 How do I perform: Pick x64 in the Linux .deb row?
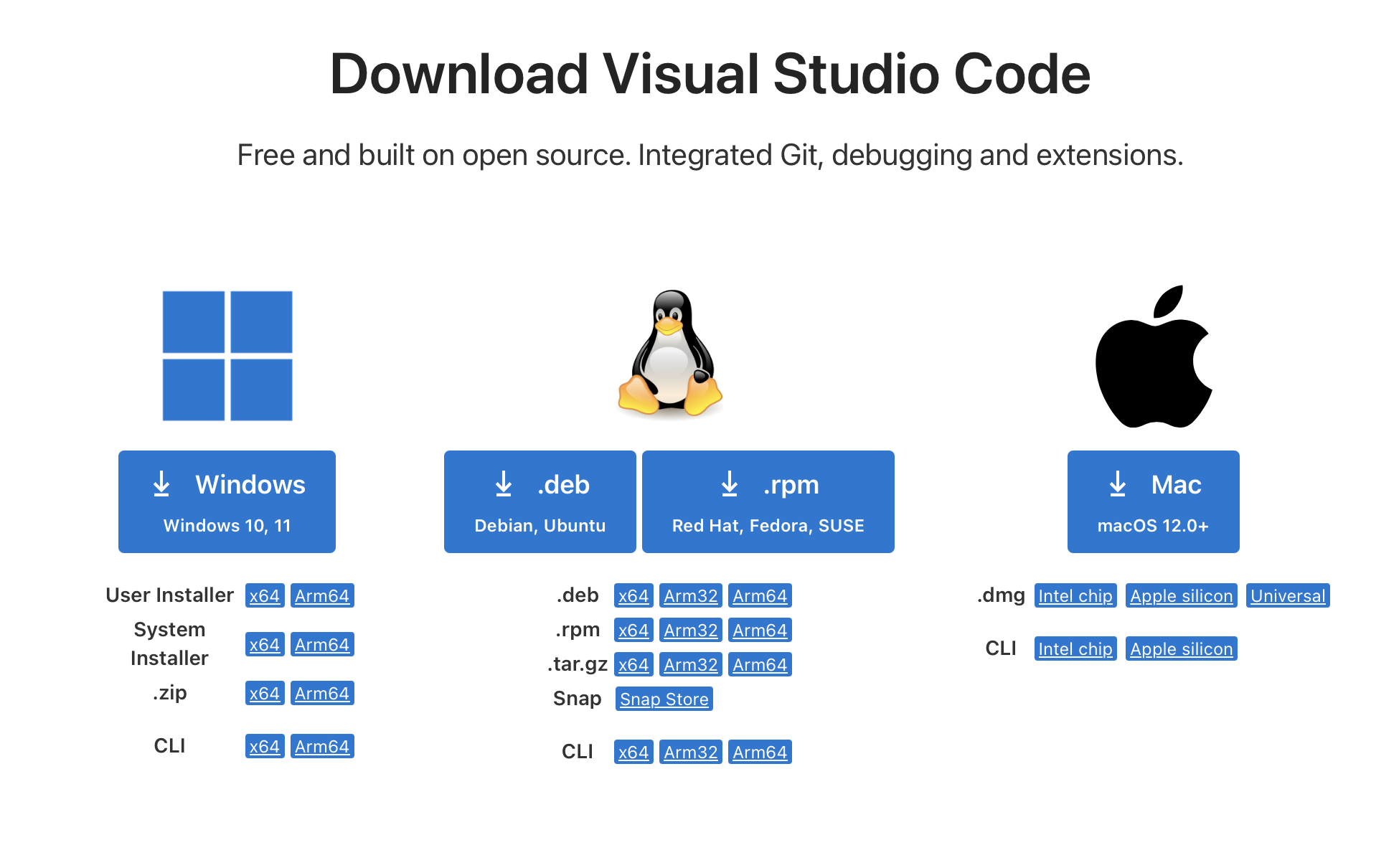[633, 595]
